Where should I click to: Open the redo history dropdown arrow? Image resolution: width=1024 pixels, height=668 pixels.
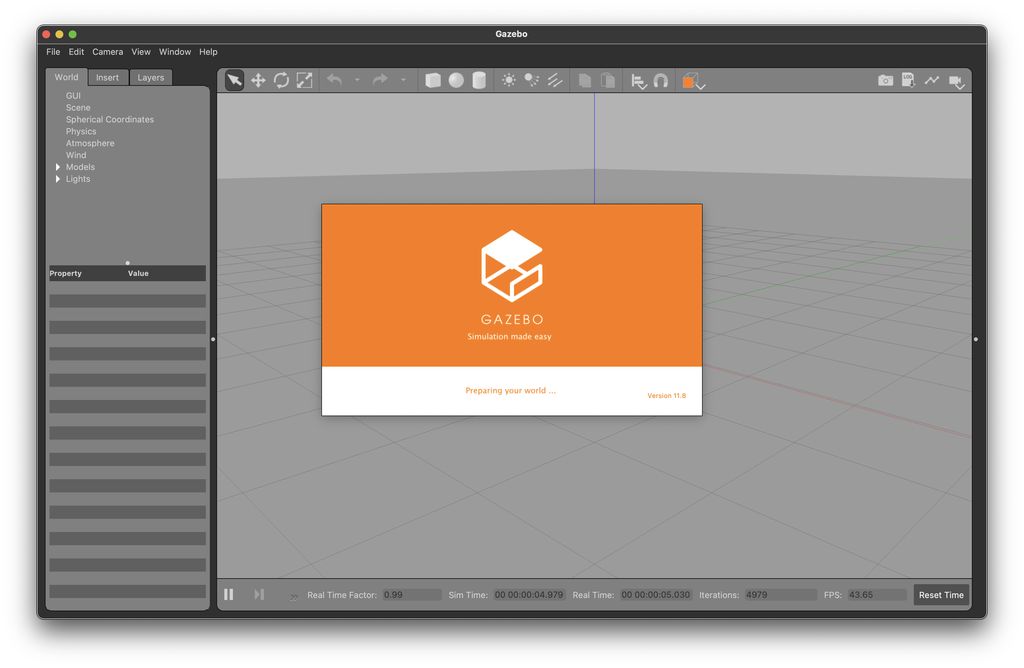click(404, 80)
